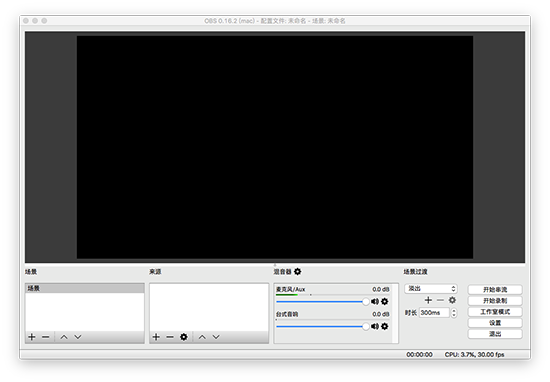550x382 pixels.
Task: Open transition properties gear under 淡出
Action: [x=452, y=300]
